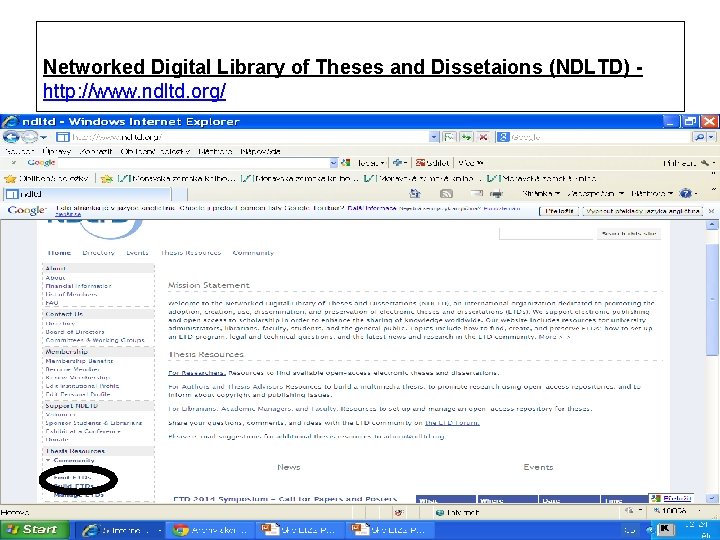
Task: Open the Membership Benefits sidebar link
Action: (79, 361)
